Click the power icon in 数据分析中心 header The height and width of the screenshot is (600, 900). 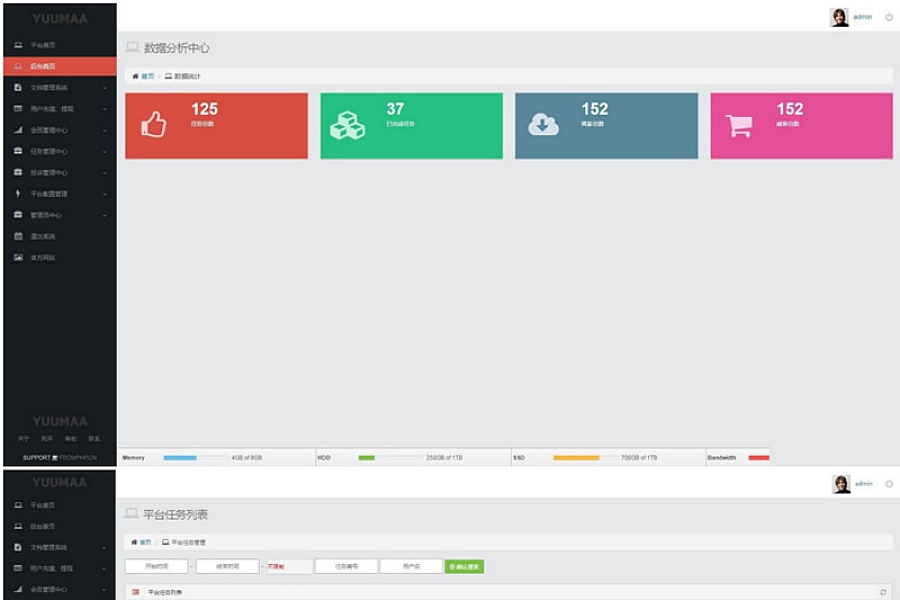[889, 17]
